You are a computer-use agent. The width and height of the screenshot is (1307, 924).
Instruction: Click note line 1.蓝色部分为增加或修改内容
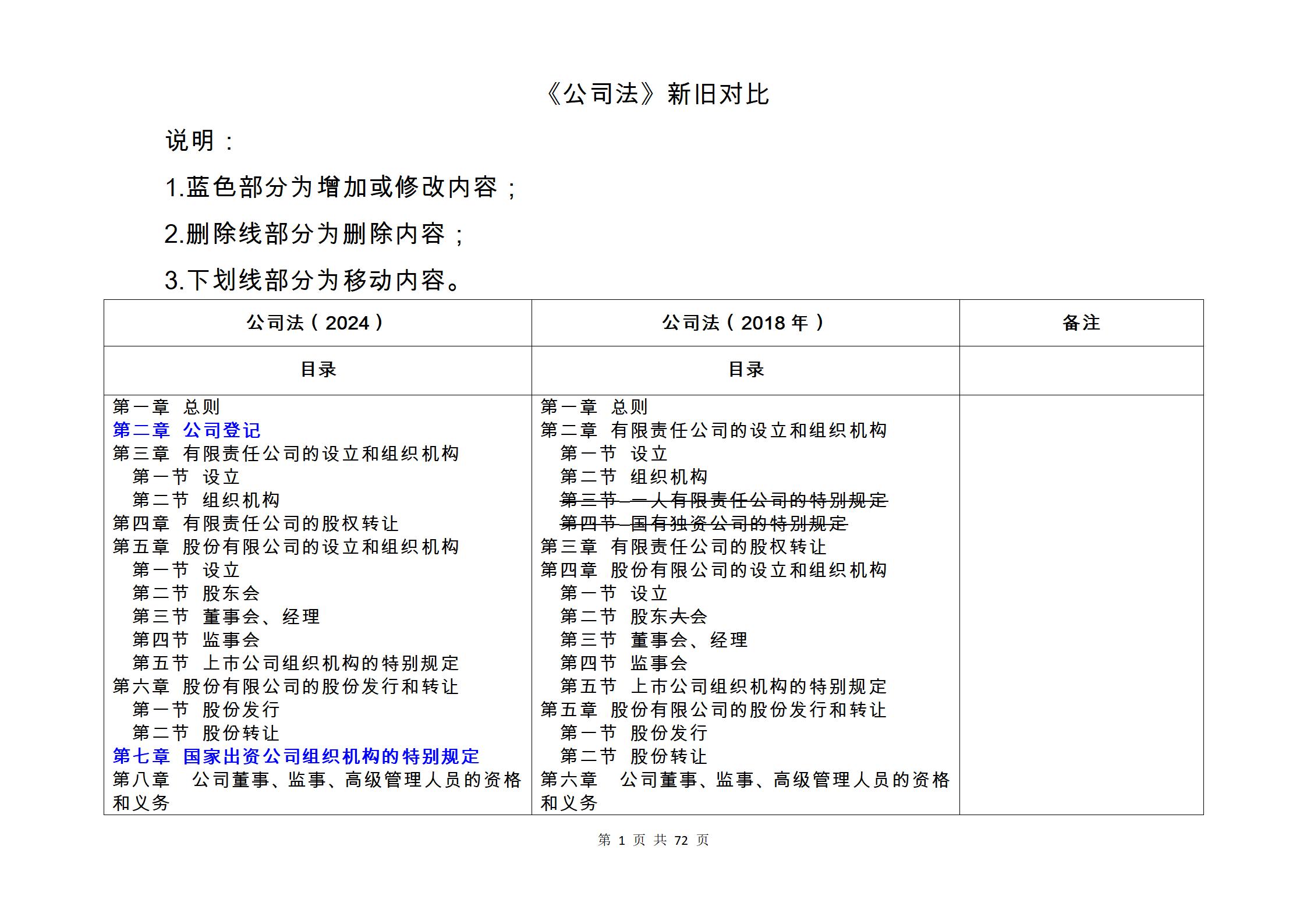click(341, 187)
